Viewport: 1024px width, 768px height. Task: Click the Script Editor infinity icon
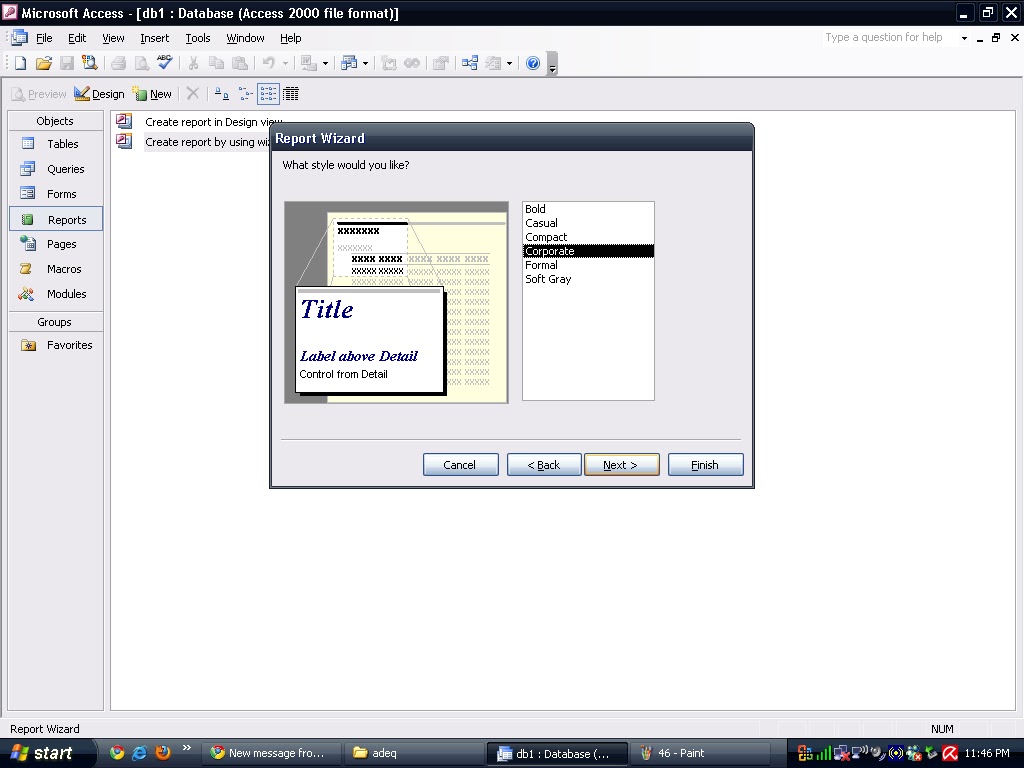(412, 63)
